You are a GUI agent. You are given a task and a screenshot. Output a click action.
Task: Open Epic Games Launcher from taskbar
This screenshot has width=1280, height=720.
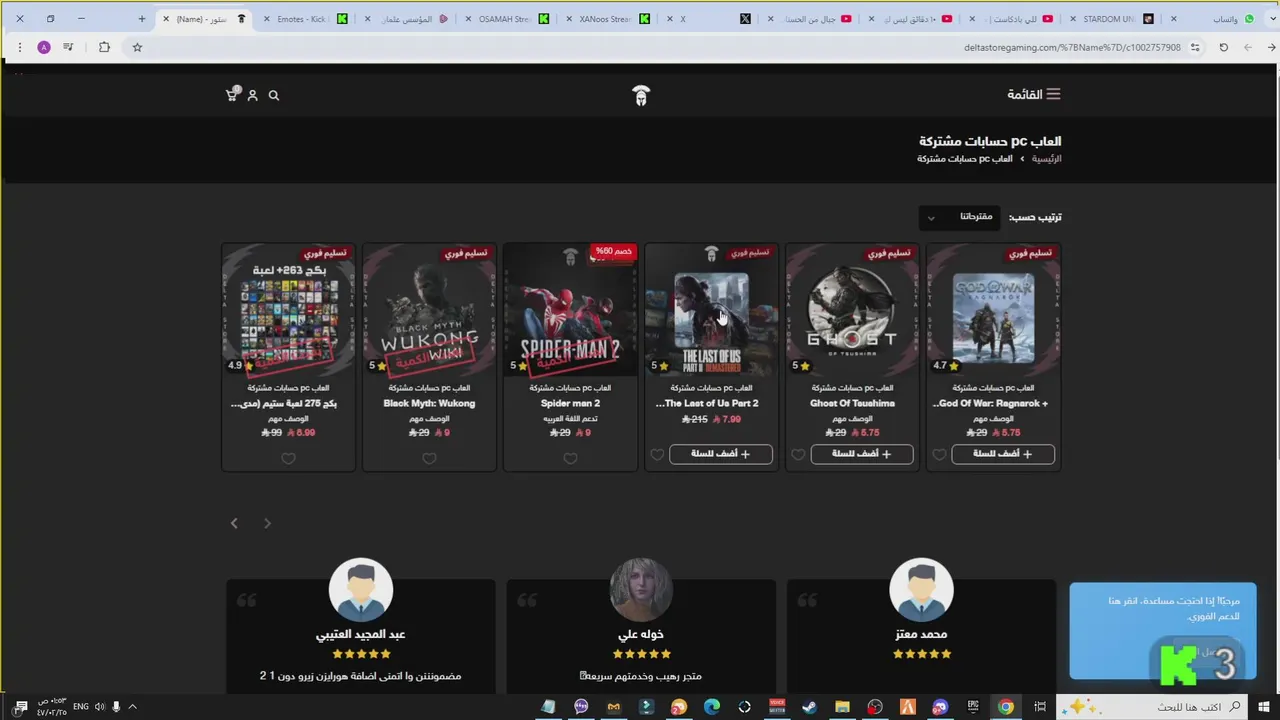[973, 707]
